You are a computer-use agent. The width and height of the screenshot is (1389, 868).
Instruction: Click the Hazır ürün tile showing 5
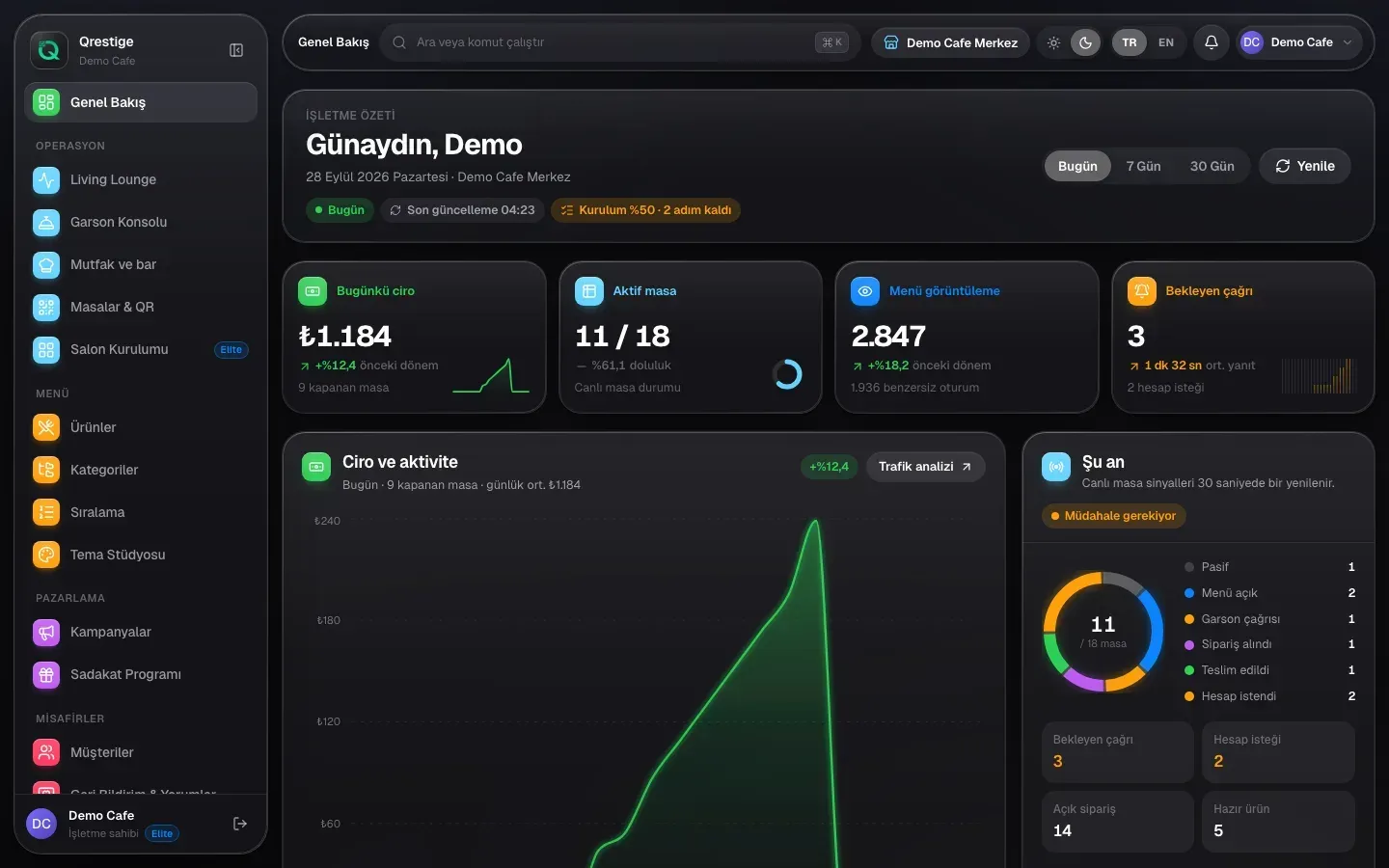(1278, 822)
